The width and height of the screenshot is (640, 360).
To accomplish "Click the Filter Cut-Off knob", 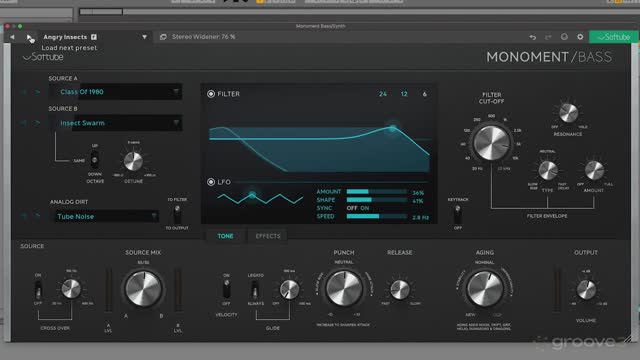I will click(491, 143).
